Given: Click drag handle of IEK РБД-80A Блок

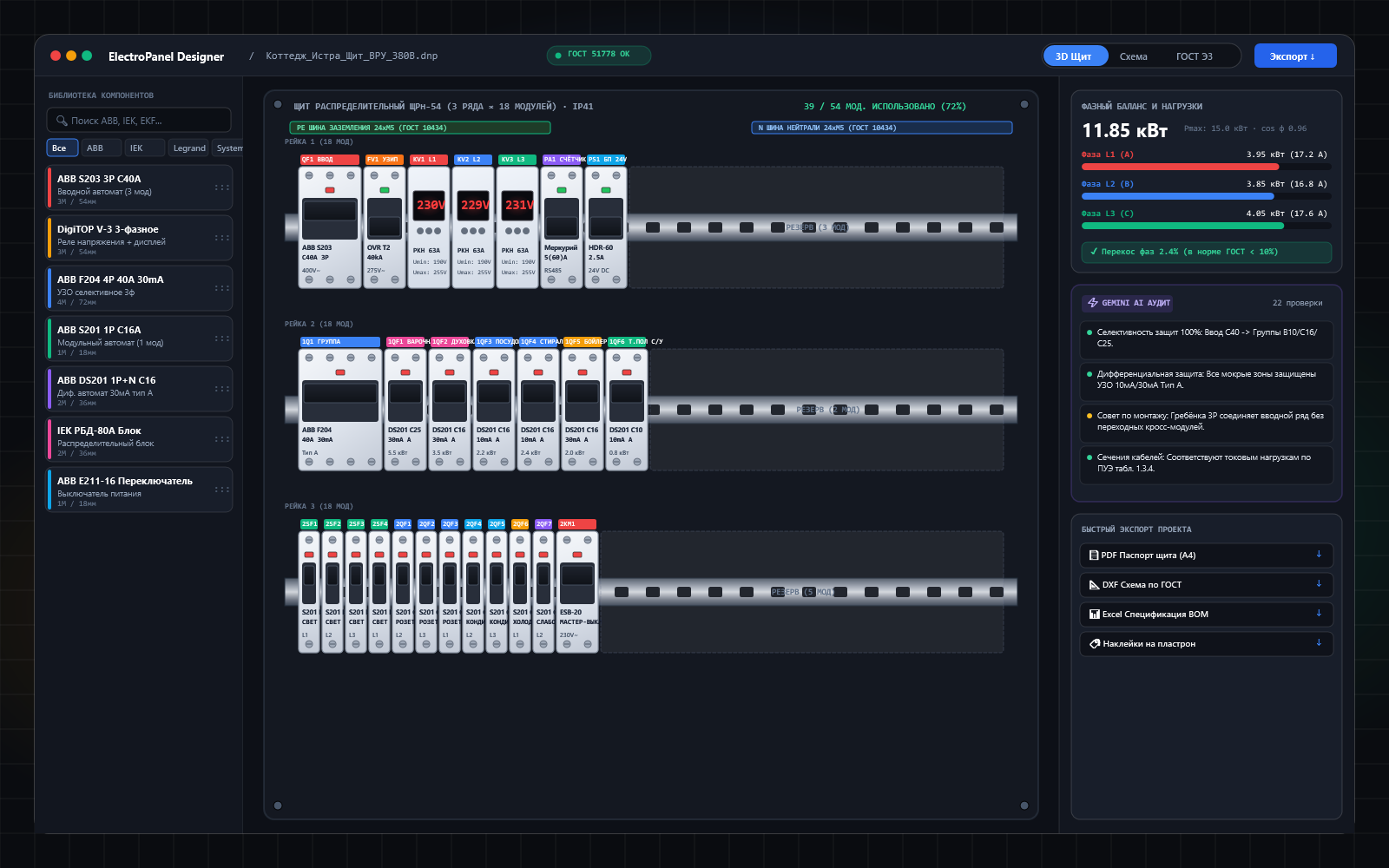Looking at the screenshot, I should 222,439.
